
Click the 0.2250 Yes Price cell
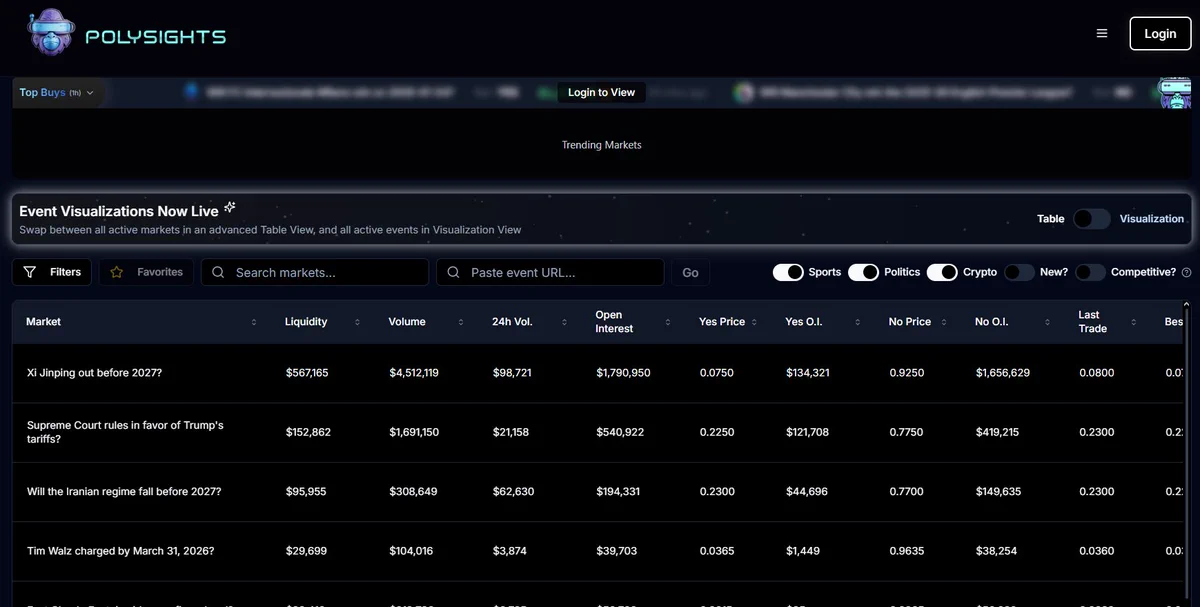[717, 432]
